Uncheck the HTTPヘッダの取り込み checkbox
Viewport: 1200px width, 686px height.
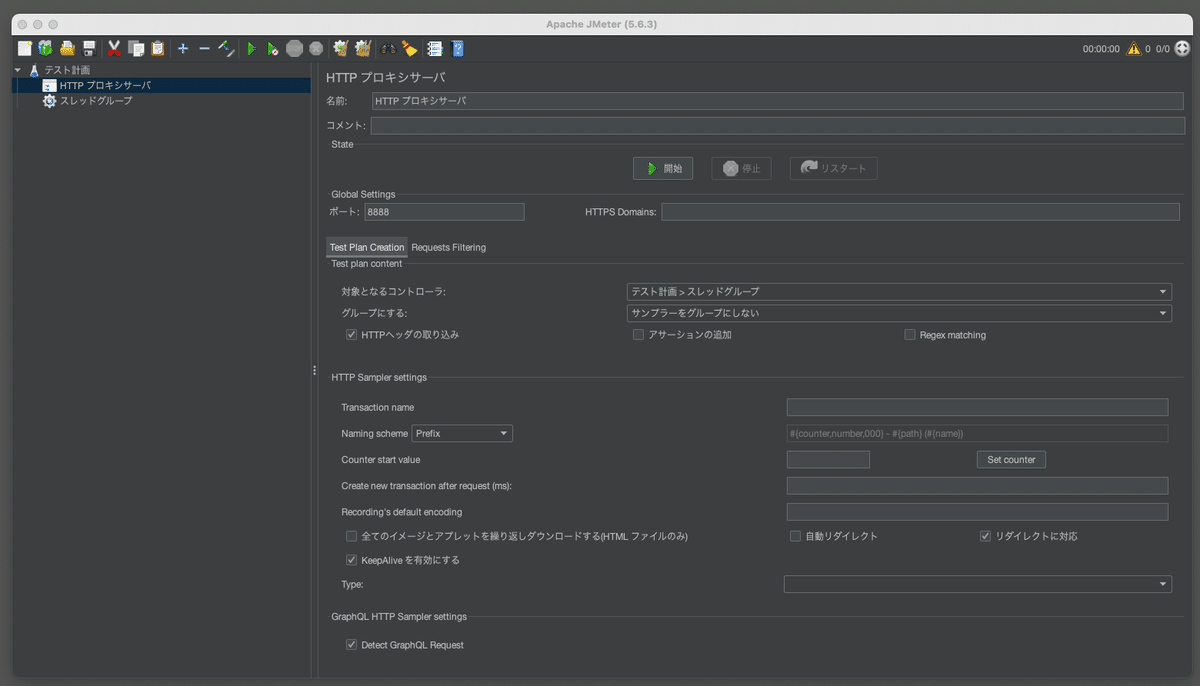click(351, 334)
